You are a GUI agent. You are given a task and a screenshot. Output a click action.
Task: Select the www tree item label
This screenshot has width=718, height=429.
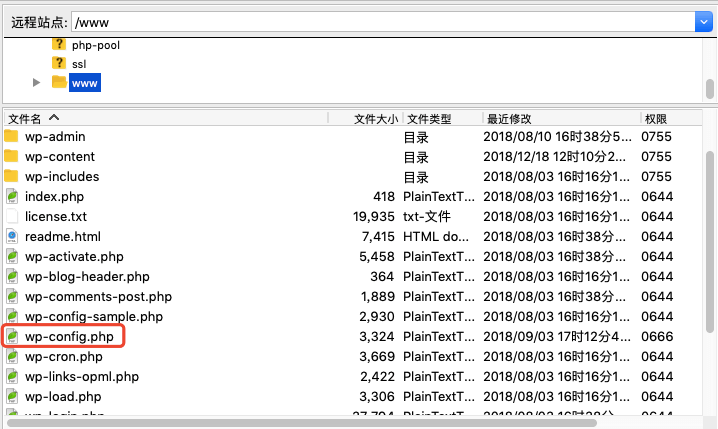85,83
